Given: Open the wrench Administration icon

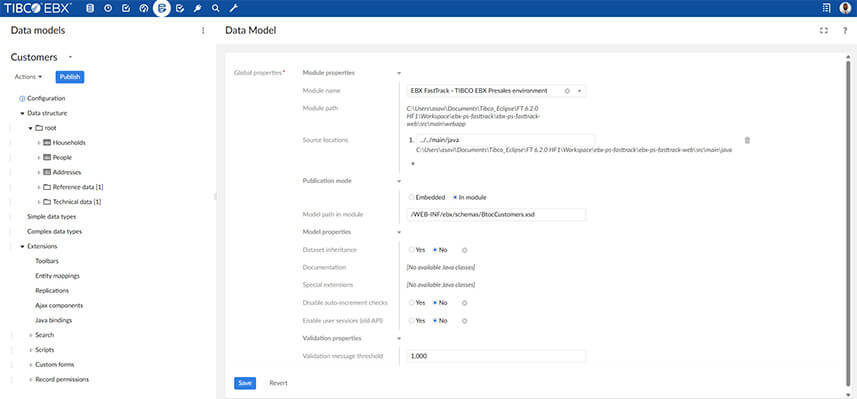Looking at the screenshot, I should (233, 8).
